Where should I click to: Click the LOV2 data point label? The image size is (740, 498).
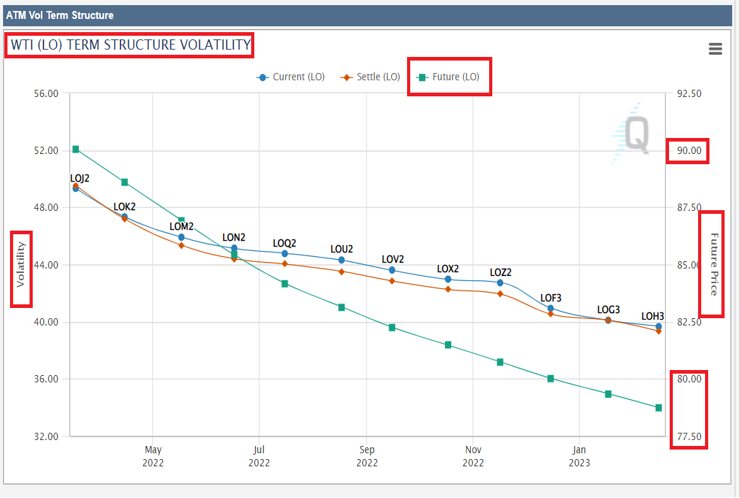pyautogui.click(x=392, y=259)
